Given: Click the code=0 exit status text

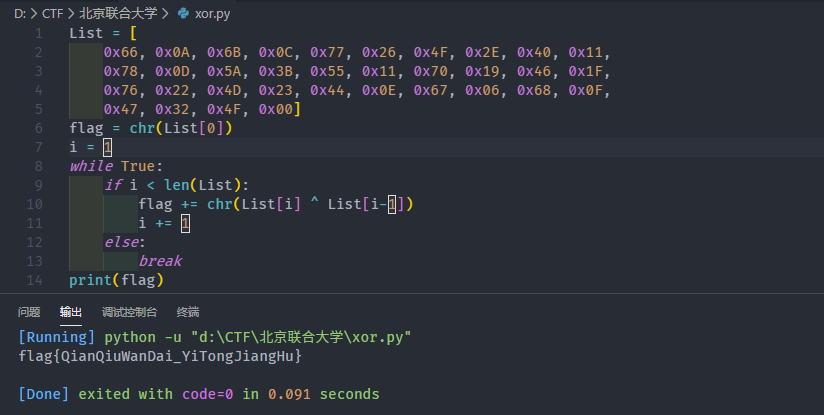Looking at the screenshot, I should [208, 394].
